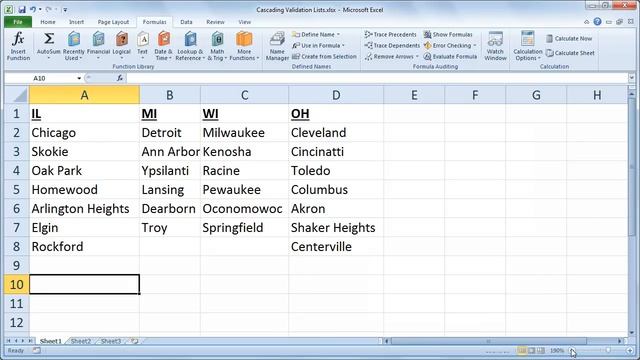Switch to the Page Layout tab
640x360 pixels.
(x=113, y=22)
